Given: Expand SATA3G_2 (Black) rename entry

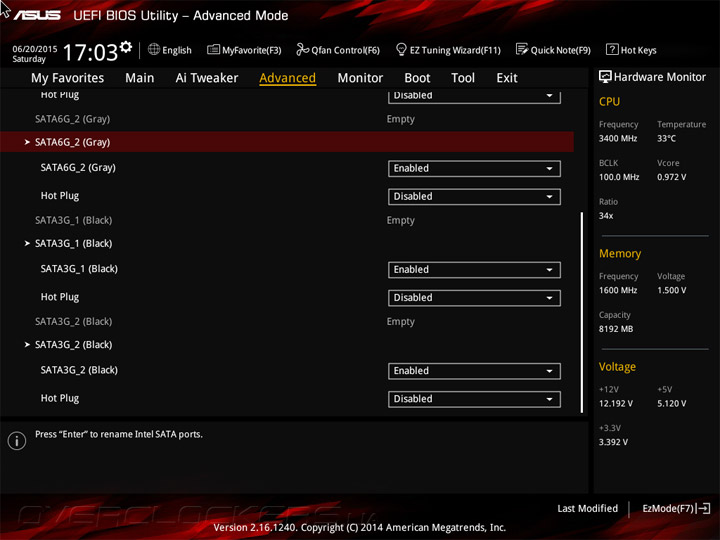Looking at the screenshot, I should click(73, 344).
